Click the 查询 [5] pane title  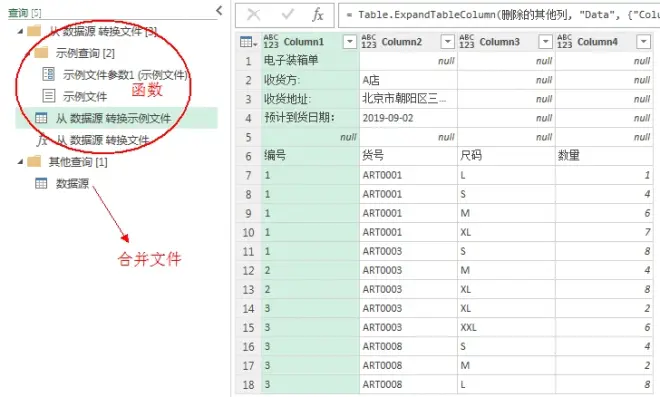(25, 13)
